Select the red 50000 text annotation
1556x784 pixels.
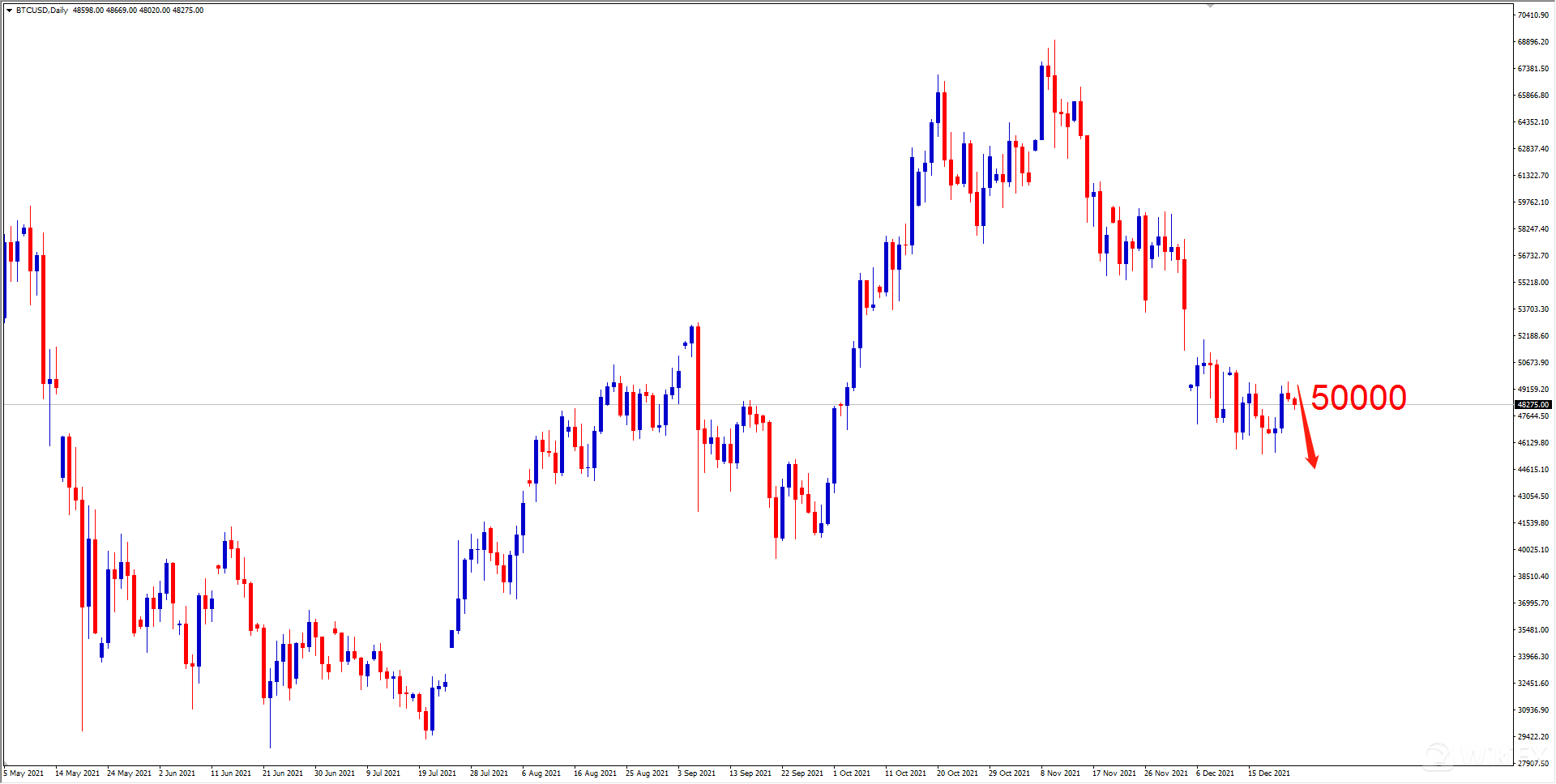(1358, 398)
